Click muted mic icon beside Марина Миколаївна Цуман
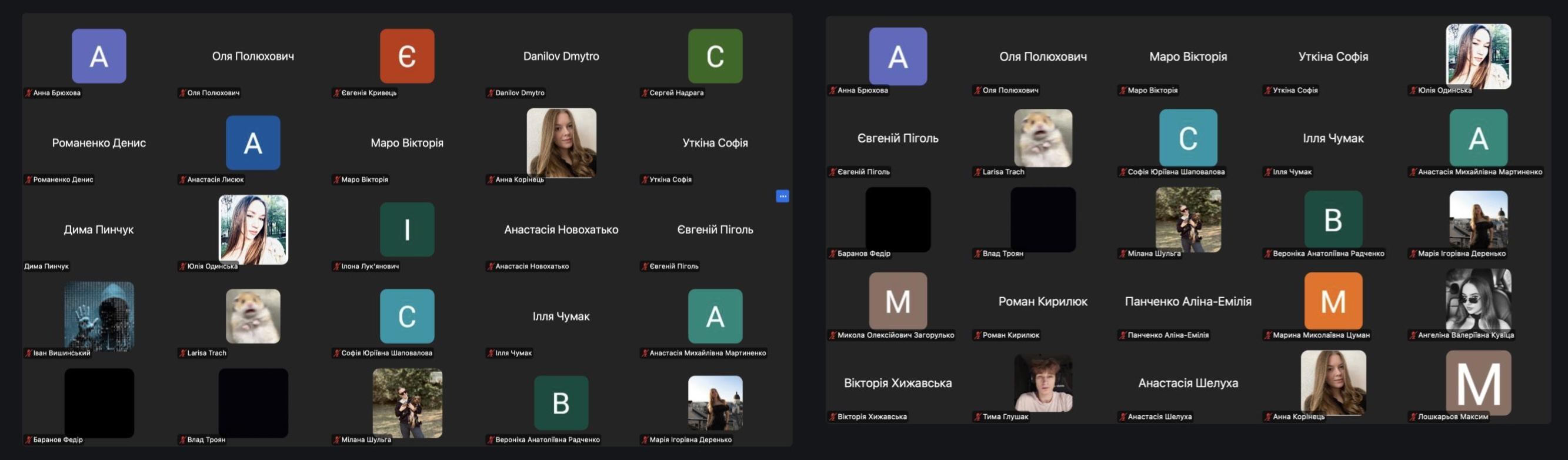The image size is (1568, 460). coord(1268,335)
